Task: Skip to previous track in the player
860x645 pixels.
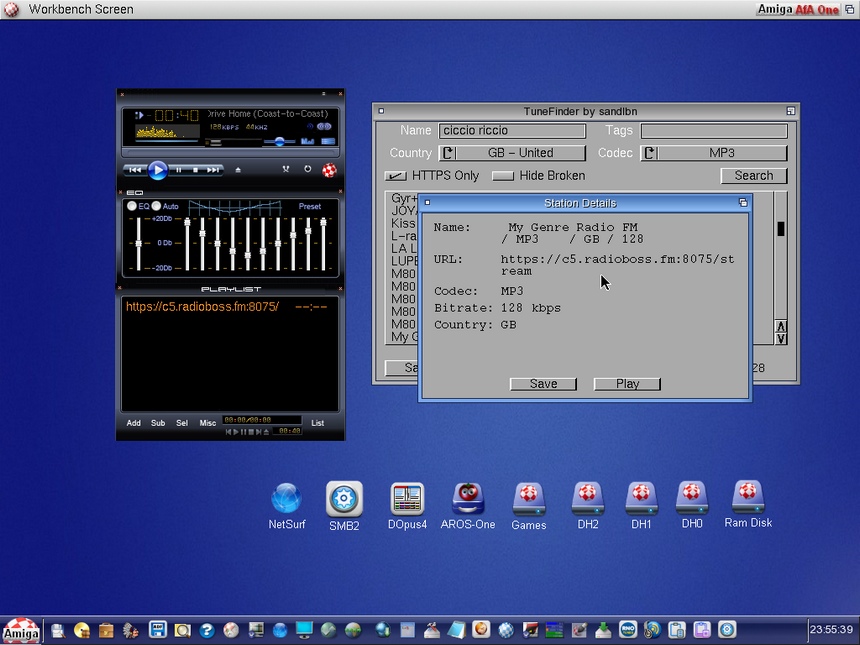Action: click(x=134, y=170)
